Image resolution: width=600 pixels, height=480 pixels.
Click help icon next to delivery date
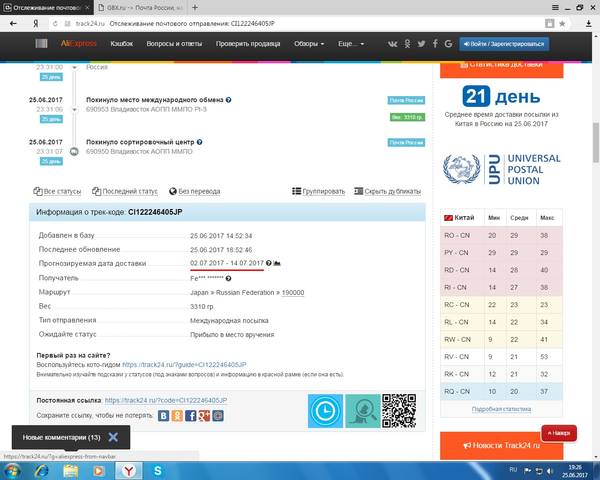[269, 263]
